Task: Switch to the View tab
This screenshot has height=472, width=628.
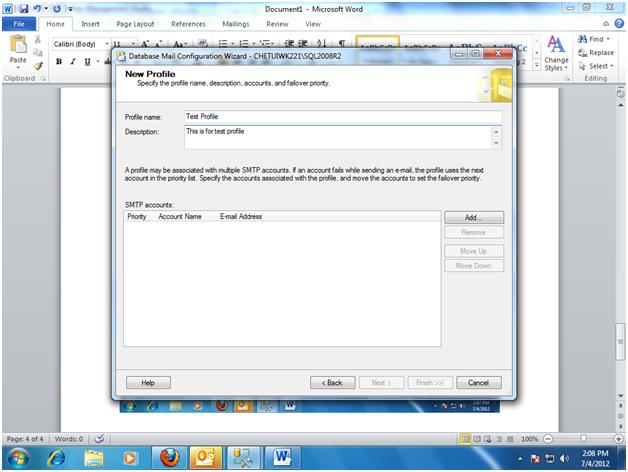Action: pyautogui.click(x=313, y=24)
